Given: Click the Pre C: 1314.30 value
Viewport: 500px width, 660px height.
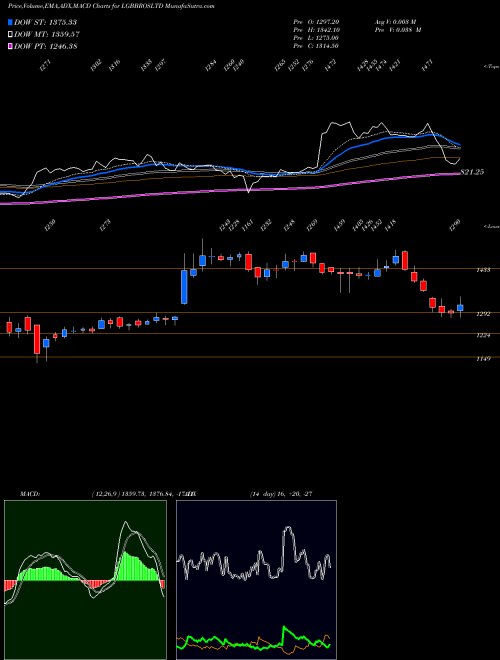Looking at the screenshot, I should [x=316, y=46].
